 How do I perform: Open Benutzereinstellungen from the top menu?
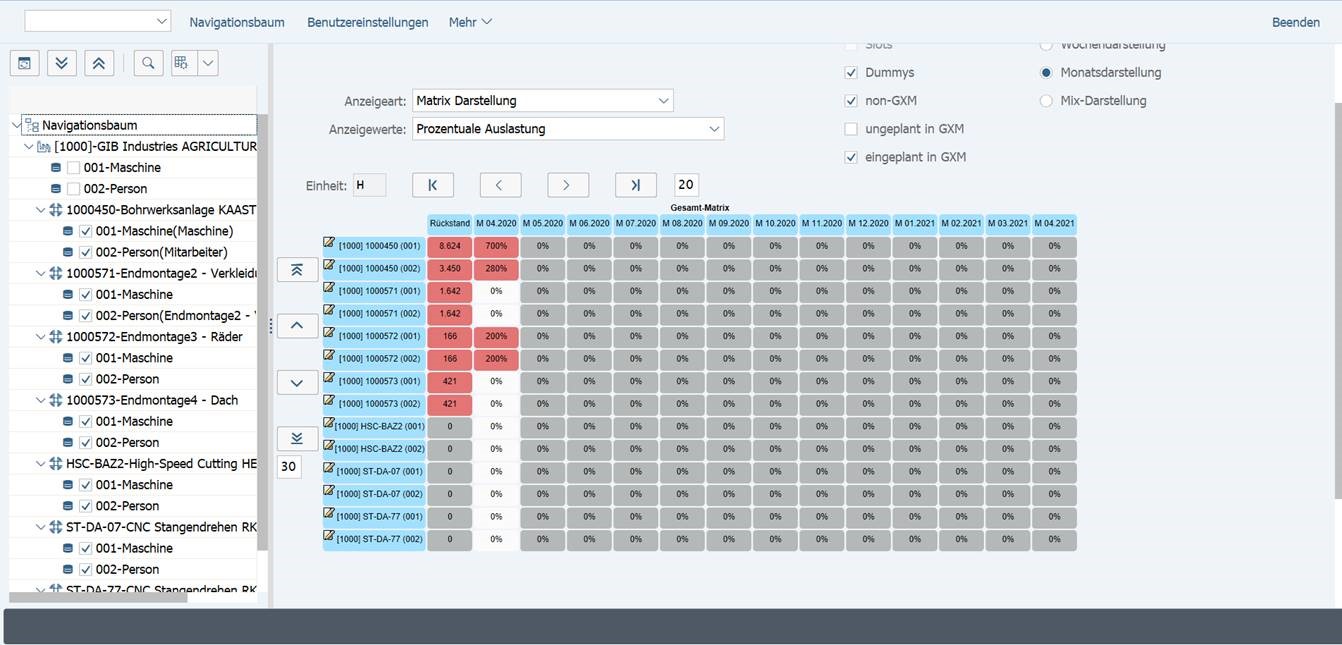pyautogui.click(x=367, y=22)
